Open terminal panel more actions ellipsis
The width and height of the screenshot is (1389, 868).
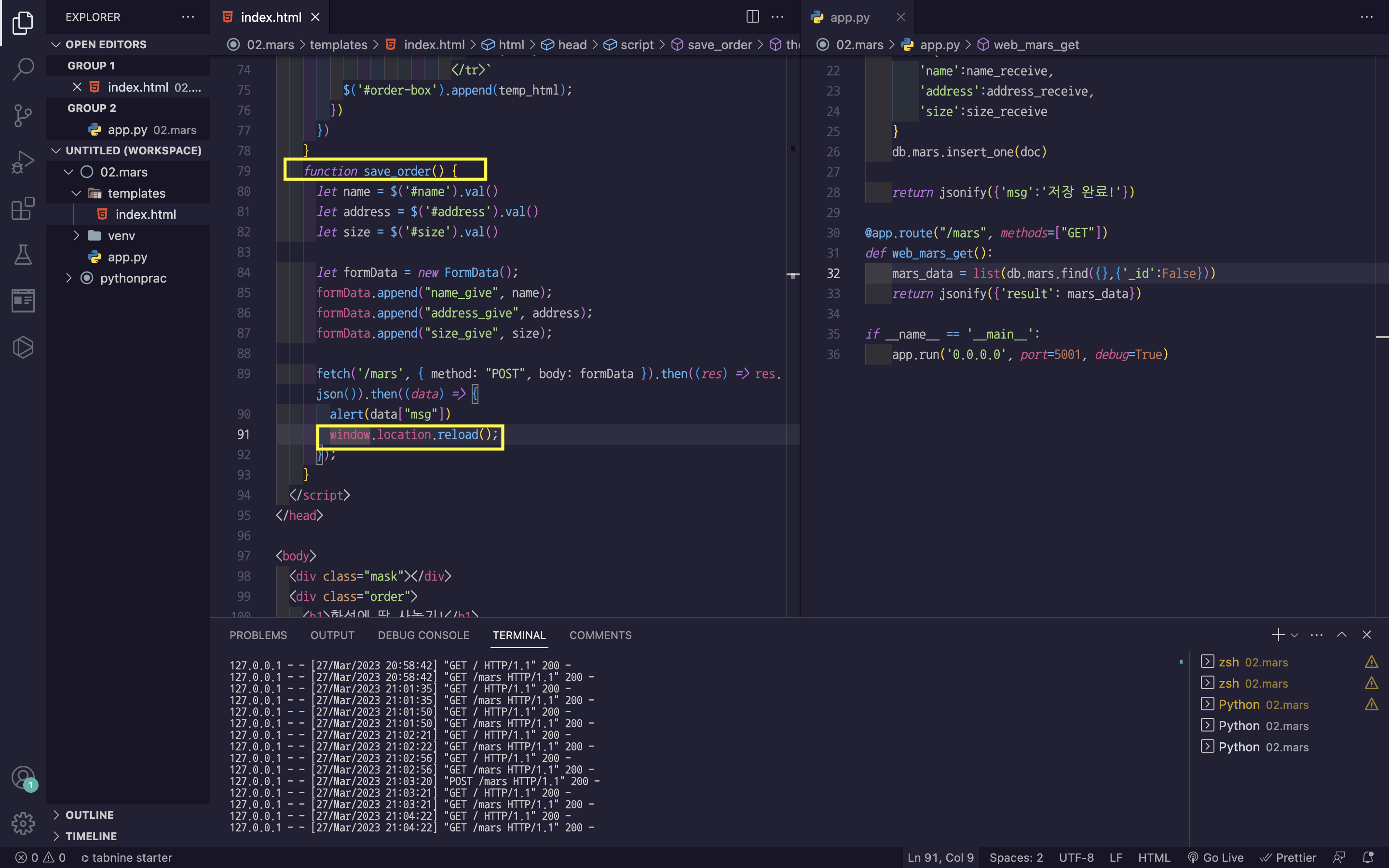point(1317,634)
